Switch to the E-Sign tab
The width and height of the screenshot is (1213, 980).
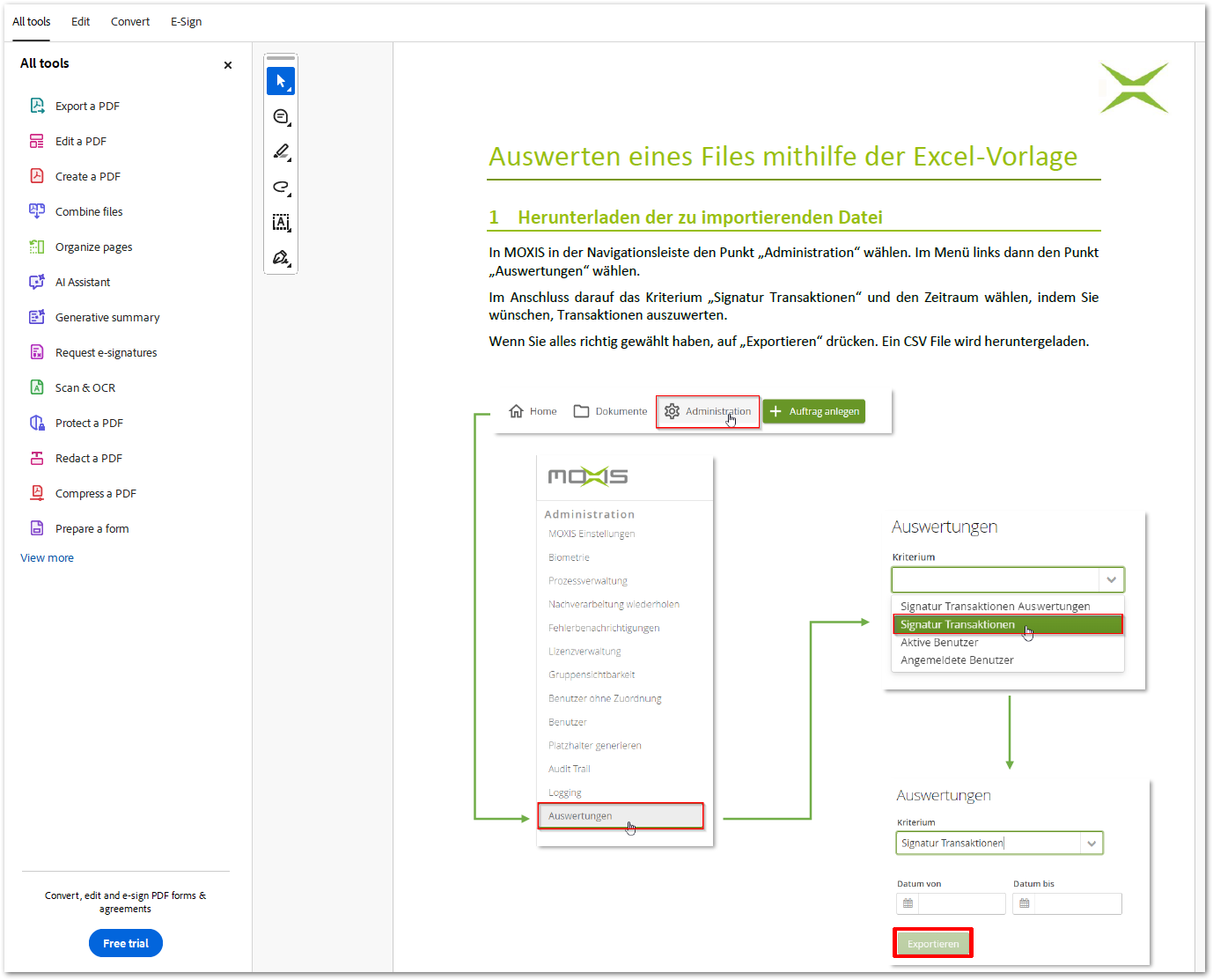186,21
